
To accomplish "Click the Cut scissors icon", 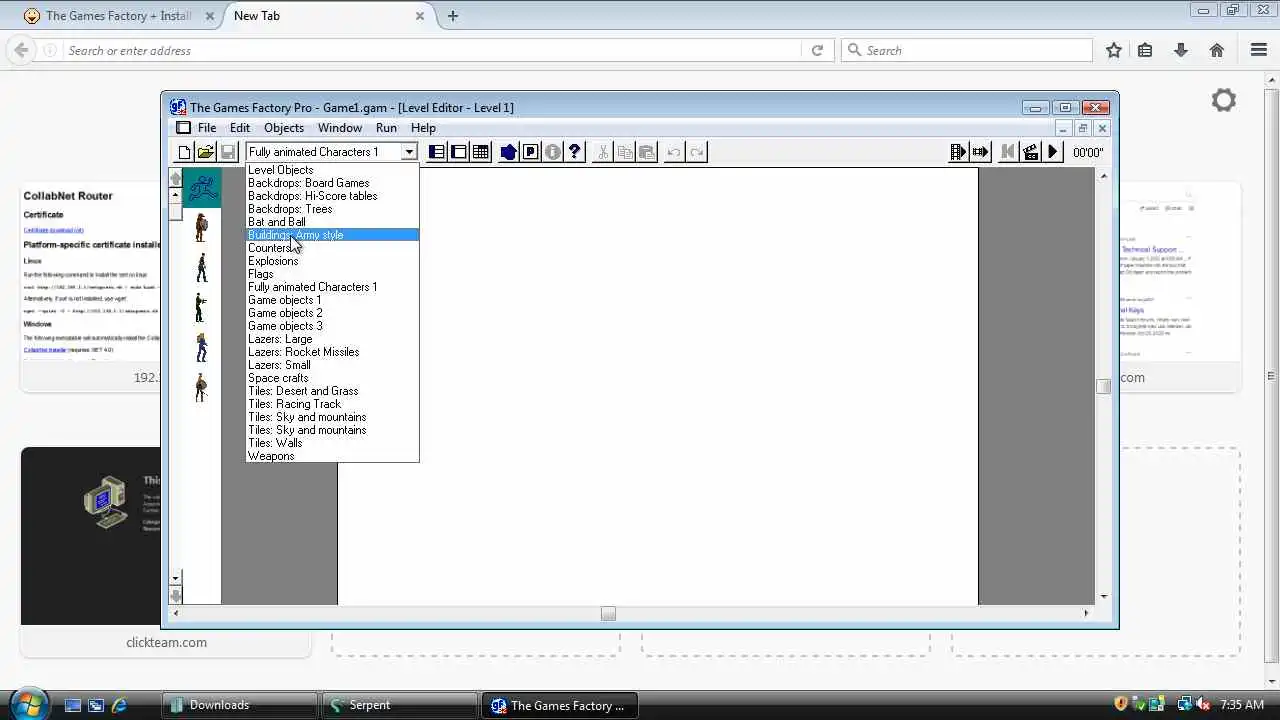I will 603,152.
